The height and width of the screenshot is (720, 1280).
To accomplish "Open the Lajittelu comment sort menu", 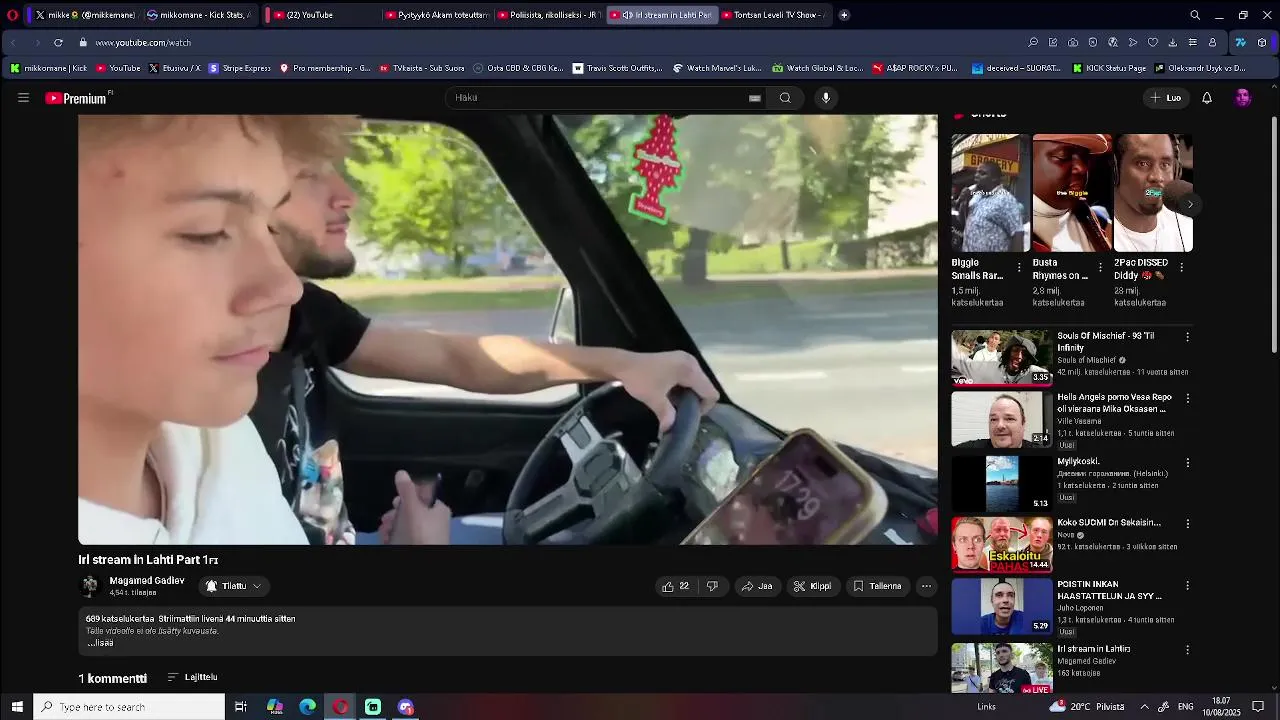I will 192,677.
